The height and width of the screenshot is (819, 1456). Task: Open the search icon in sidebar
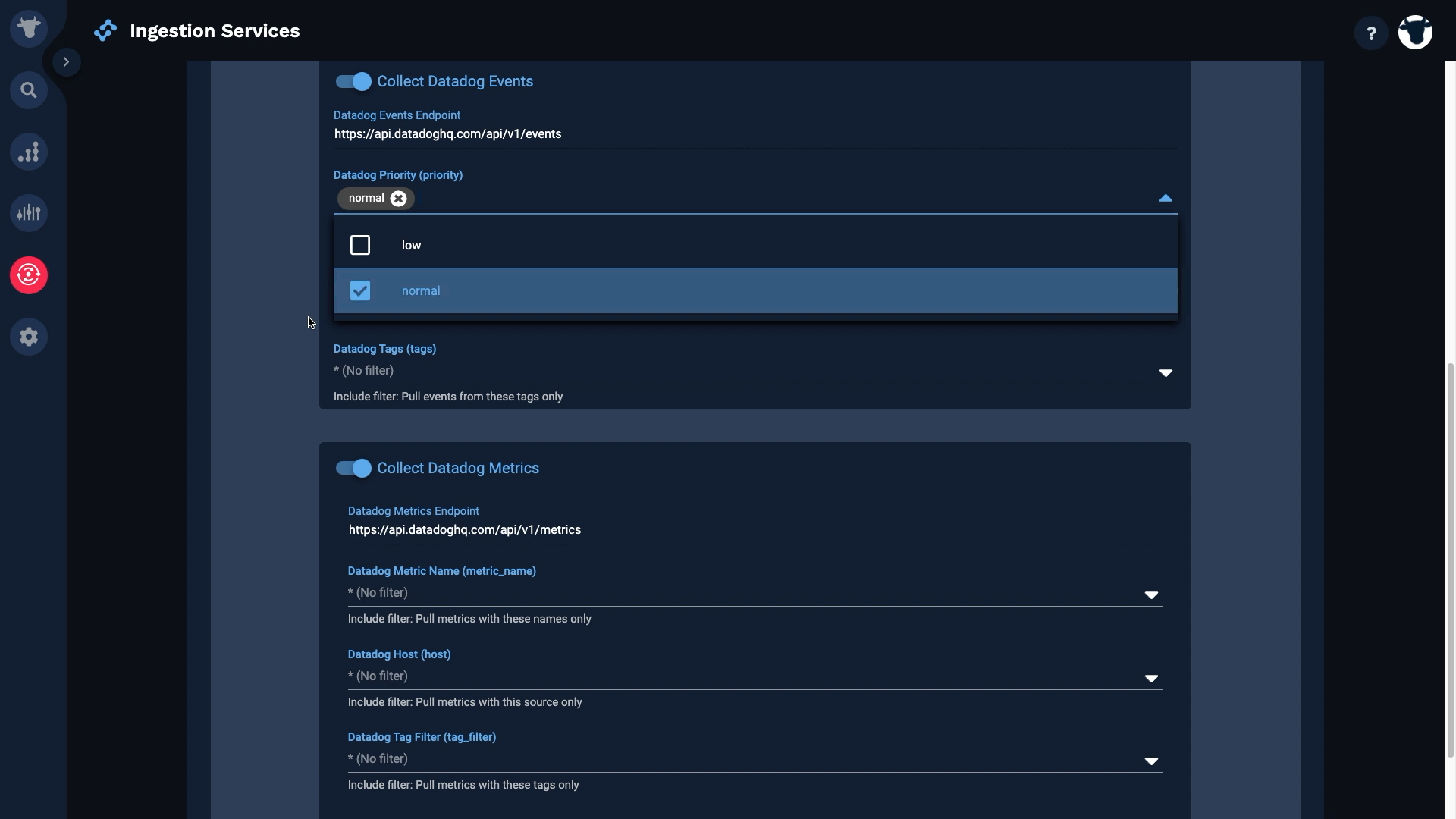29,90
